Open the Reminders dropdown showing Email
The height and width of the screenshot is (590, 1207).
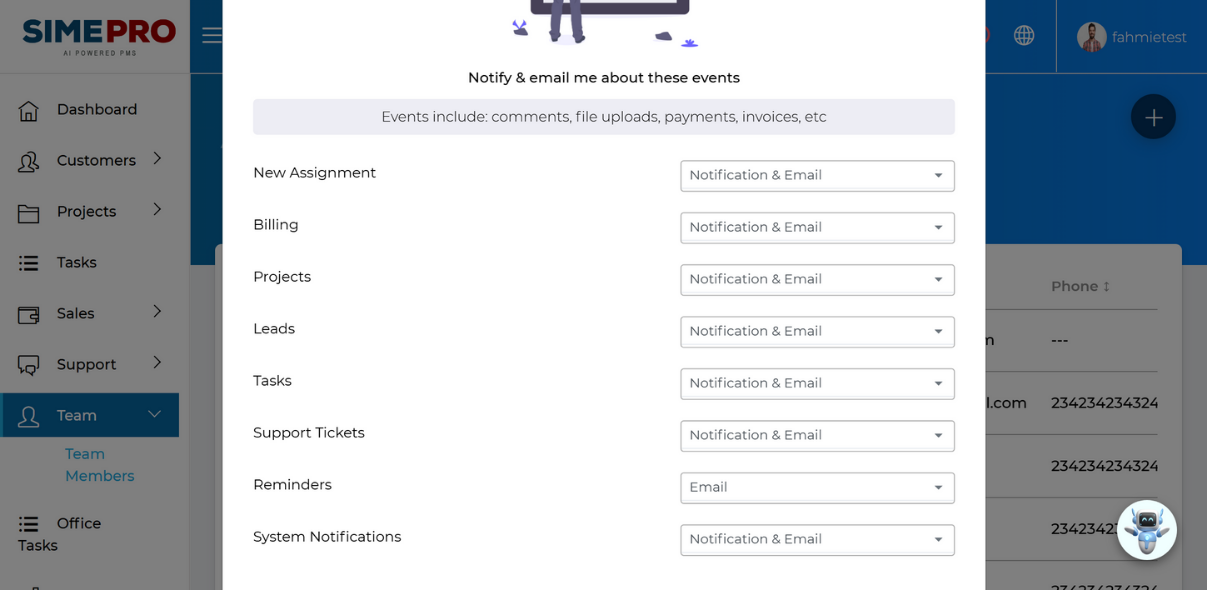click(x=817, y=487)
